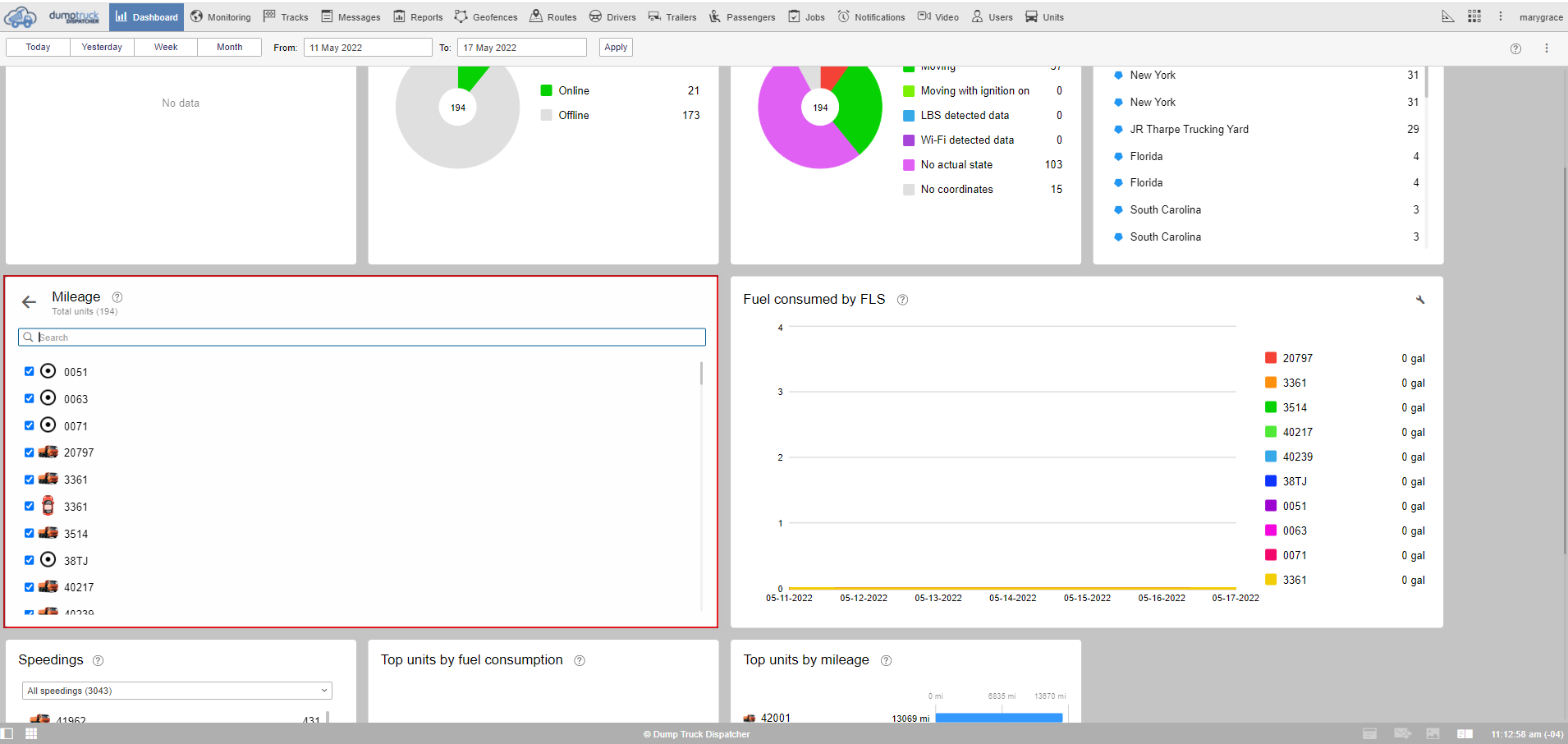Toggle the 38TJ unit checkbox
This screenshot has width=1568, height=744.
coord(30,561)
